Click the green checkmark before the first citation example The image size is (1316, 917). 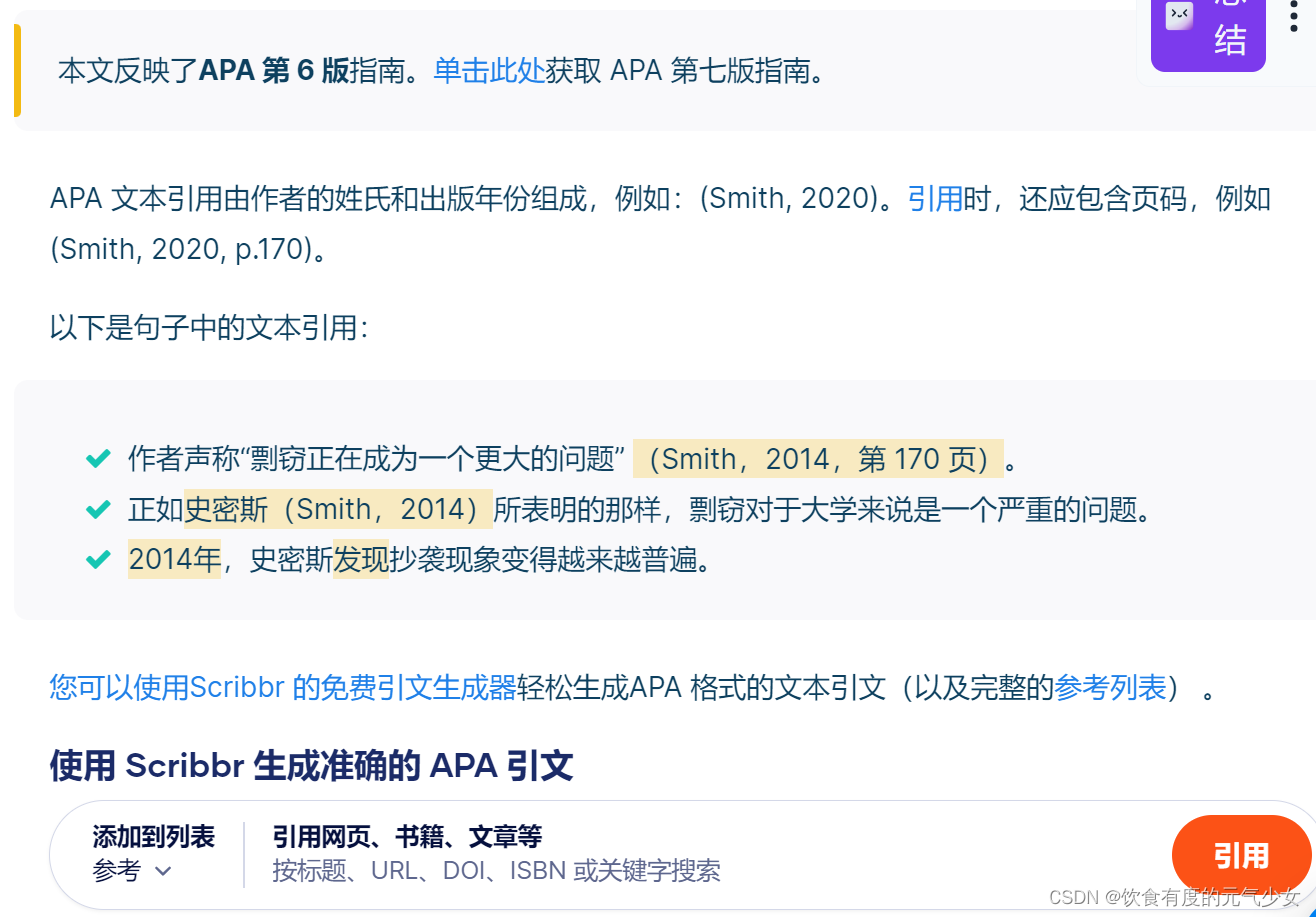pyautogui.click(x=97, y=457)
